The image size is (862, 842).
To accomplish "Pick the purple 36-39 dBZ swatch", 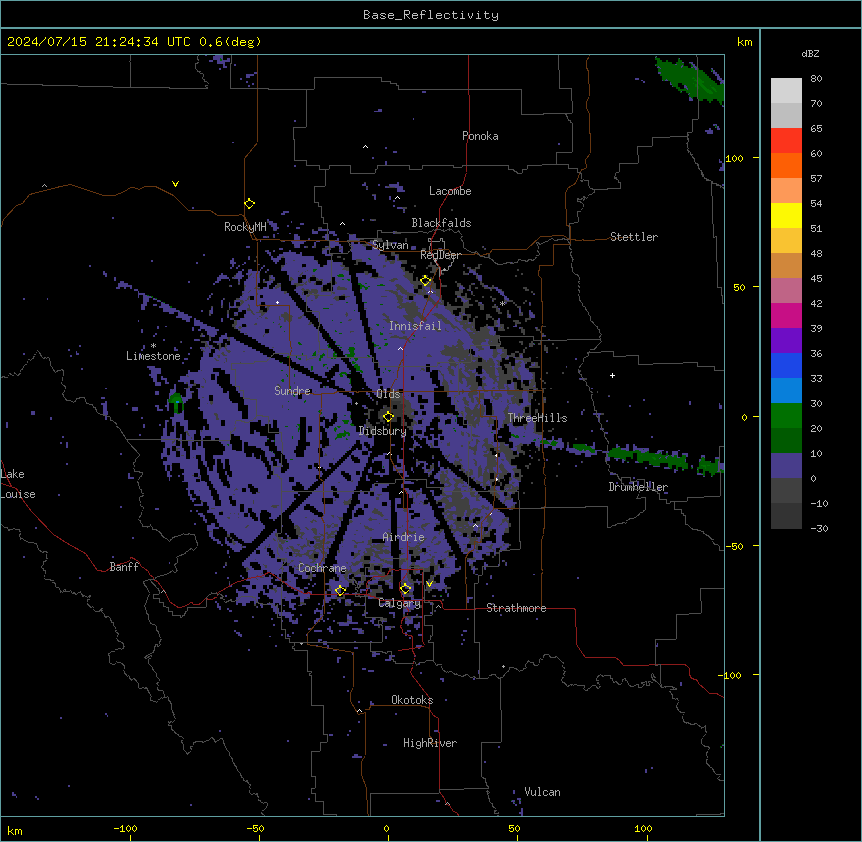I will 786,341.
